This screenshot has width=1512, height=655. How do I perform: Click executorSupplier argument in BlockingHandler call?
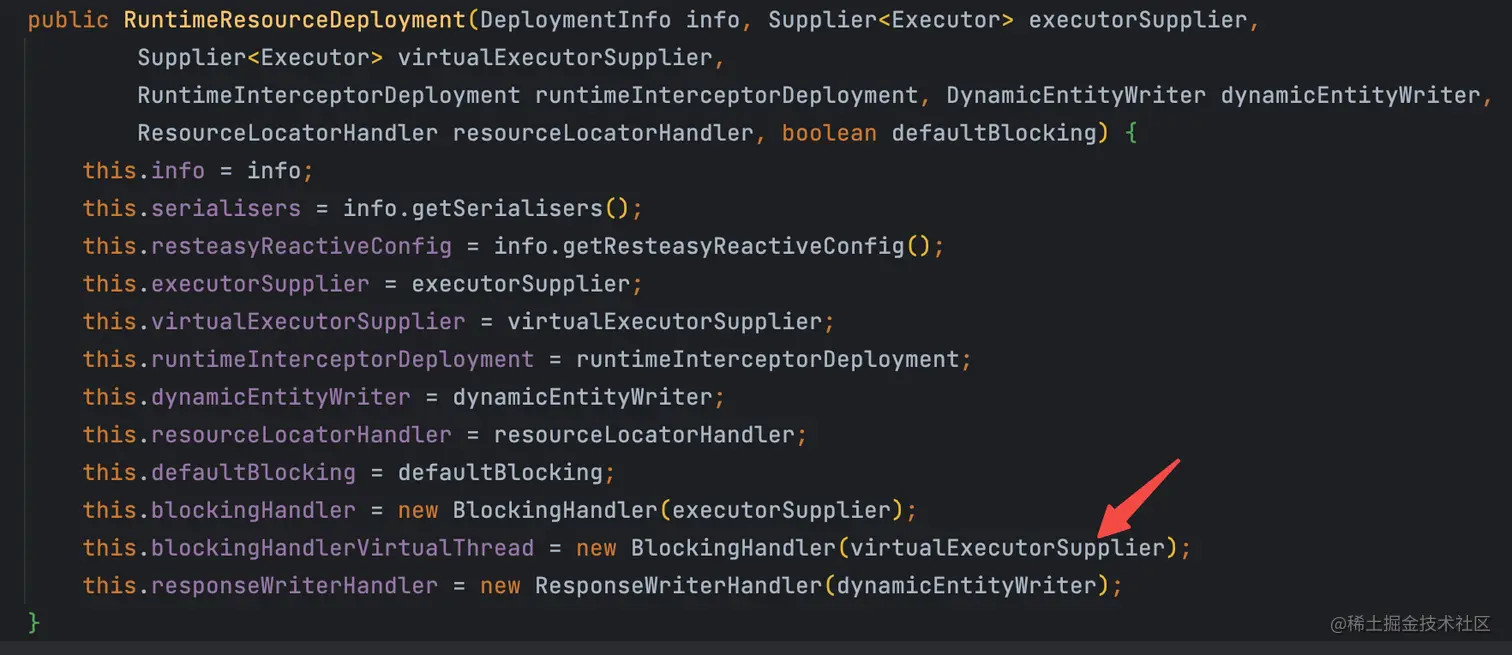tap(782, 510)
